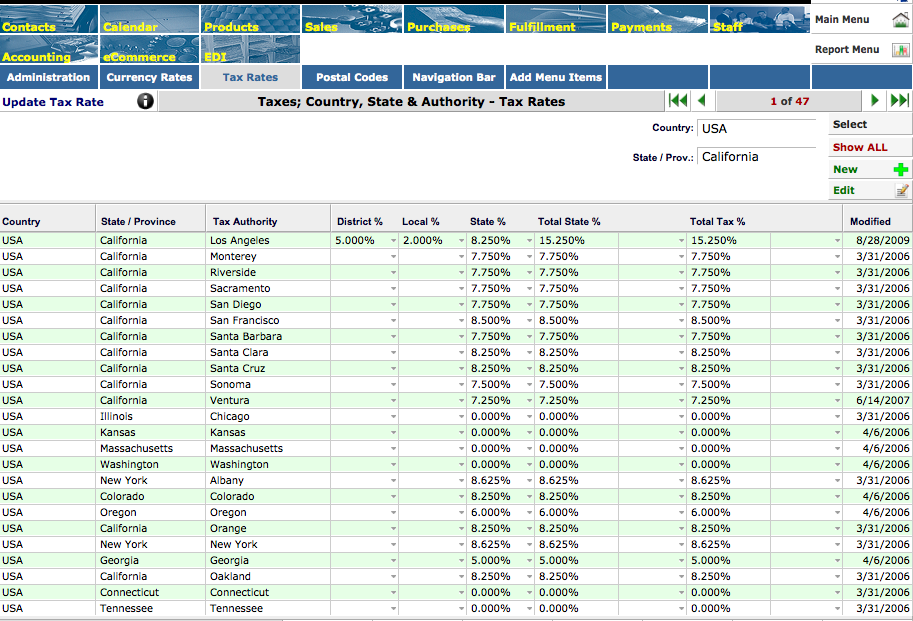913x621 pixels.
Task: Open Total Tax % dropdown for Riverside
Action: coord(837,272)
